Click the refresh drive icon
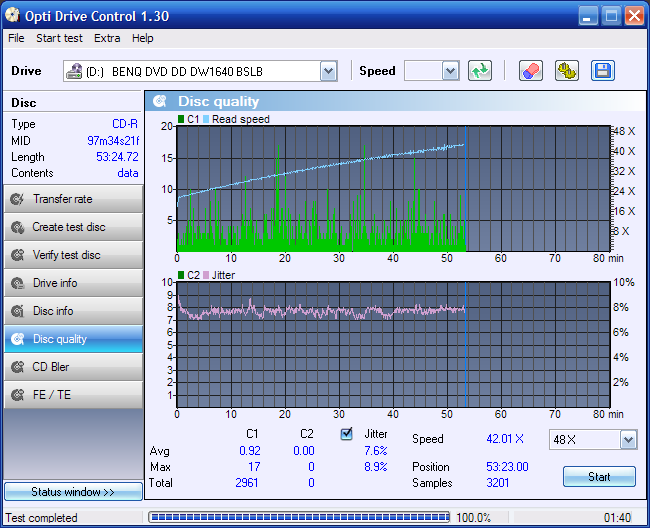650x528 pixels. [480, 71]
